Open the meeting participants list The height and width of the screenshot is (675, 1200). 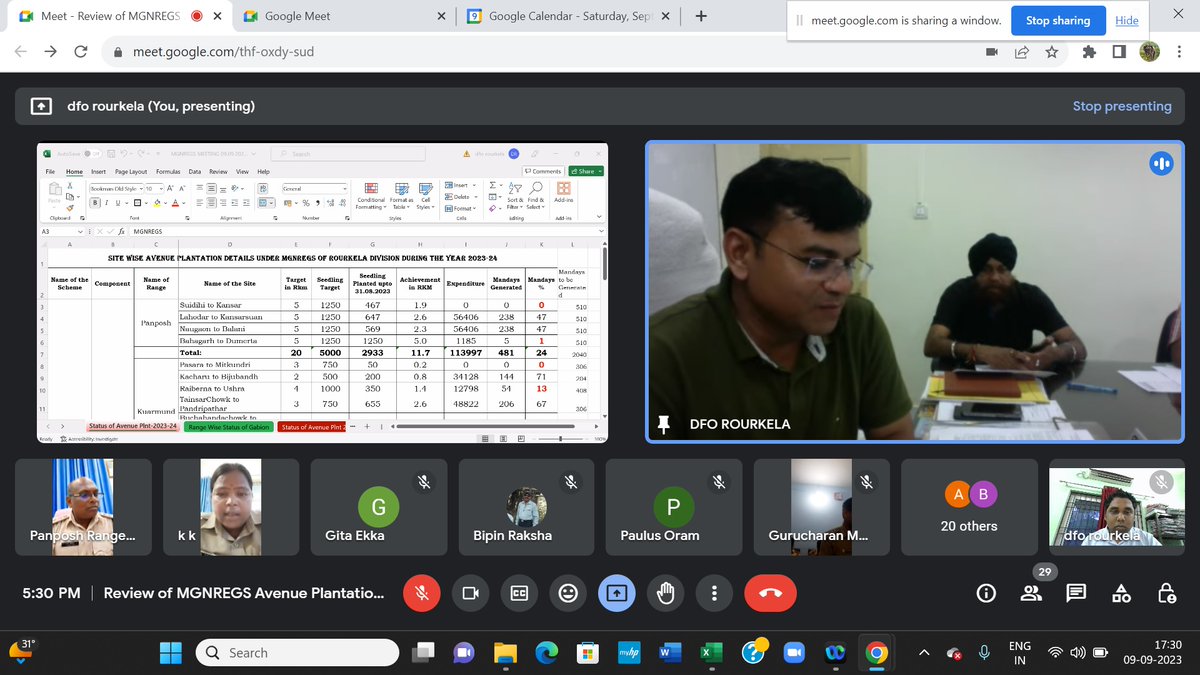pyautogui.click(x=1031, y=592)
